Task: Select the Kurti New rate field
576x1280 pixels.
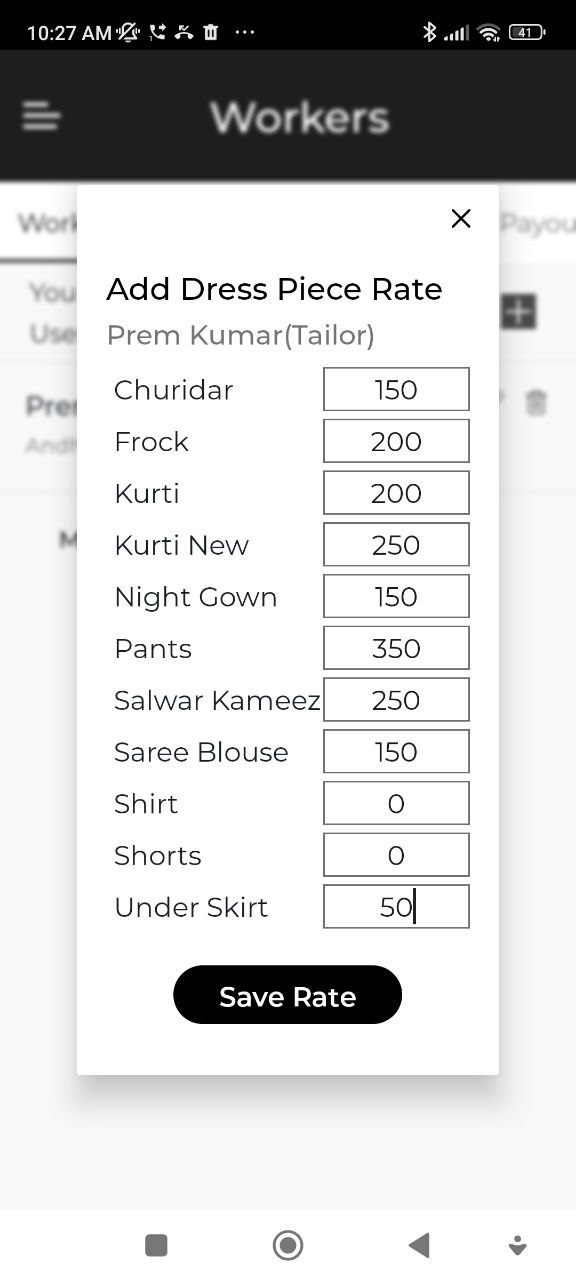Action: (396, 544)
